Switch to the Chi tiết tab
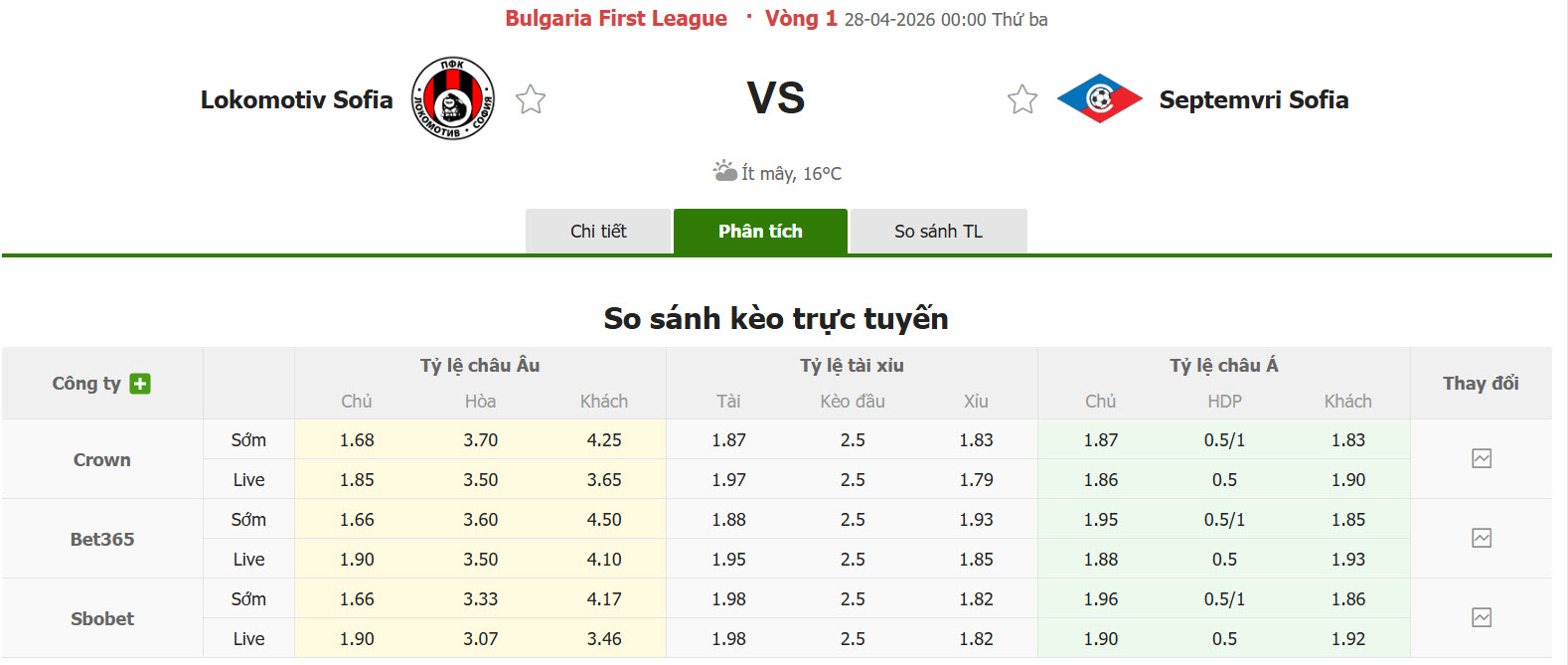 (x=598, y=231)
